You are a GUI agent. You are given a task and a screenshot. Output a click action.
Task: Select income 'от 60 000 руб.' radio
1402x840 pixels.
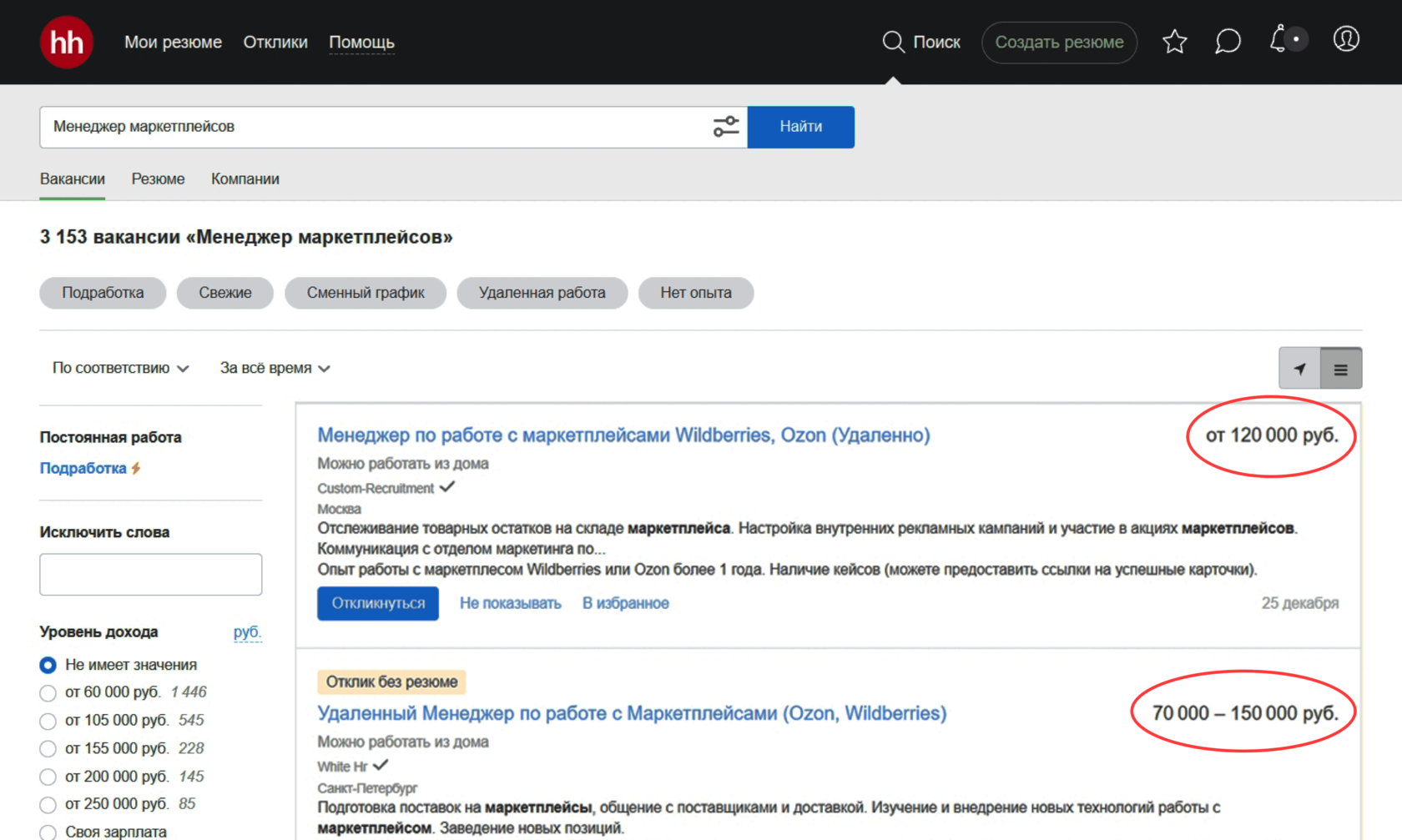(48, 693)
